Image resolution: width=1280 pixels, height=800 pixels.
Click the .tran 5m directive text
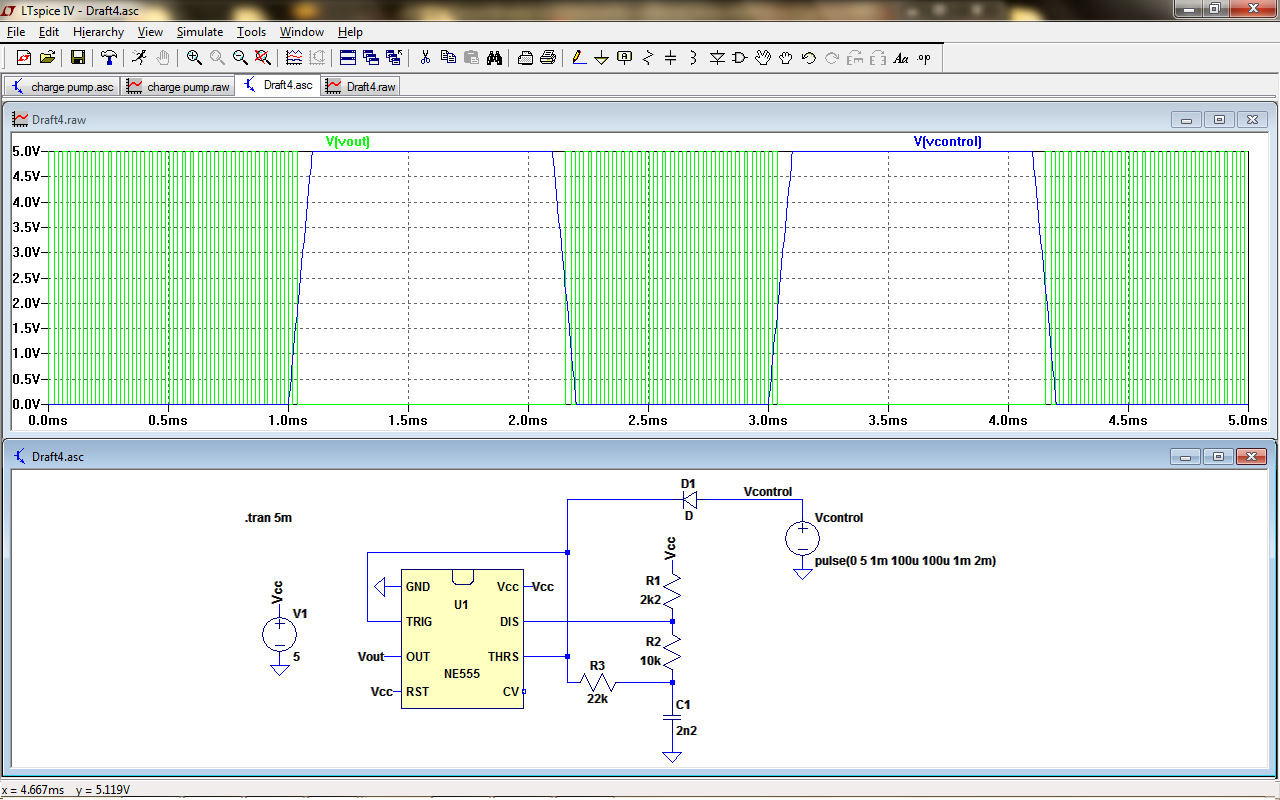[268, 519]
